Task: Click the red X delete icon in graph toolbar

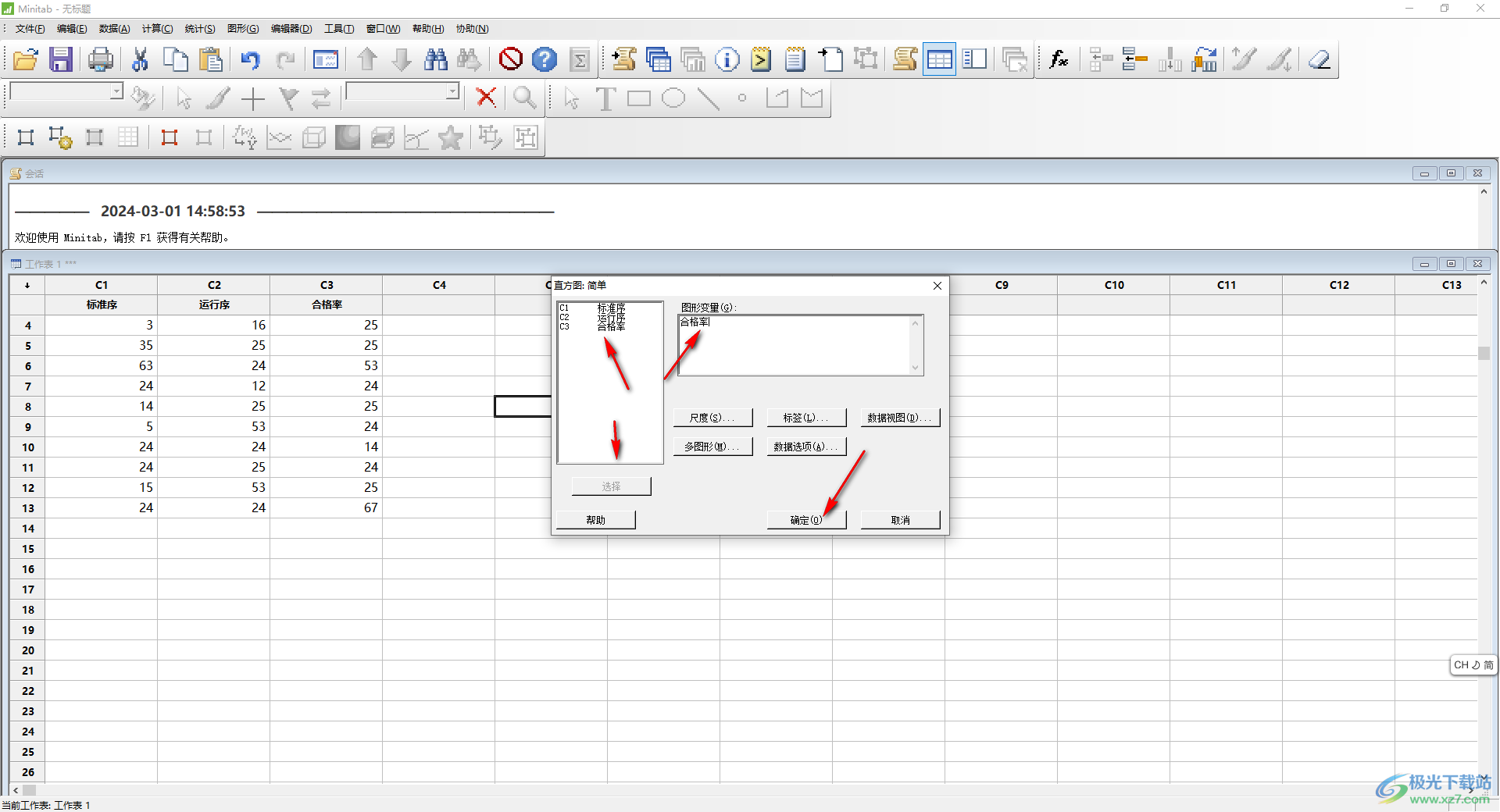Action: [x=486, y=98]
